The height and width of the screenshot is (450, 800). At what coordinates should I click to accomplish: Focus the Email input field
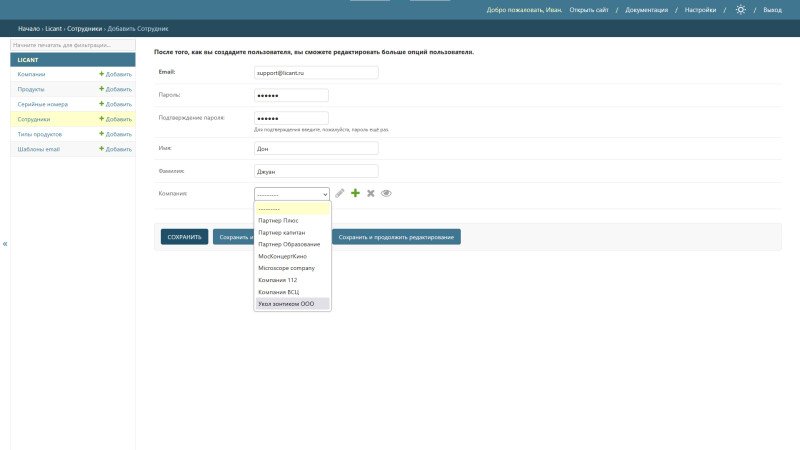[316, 72]
